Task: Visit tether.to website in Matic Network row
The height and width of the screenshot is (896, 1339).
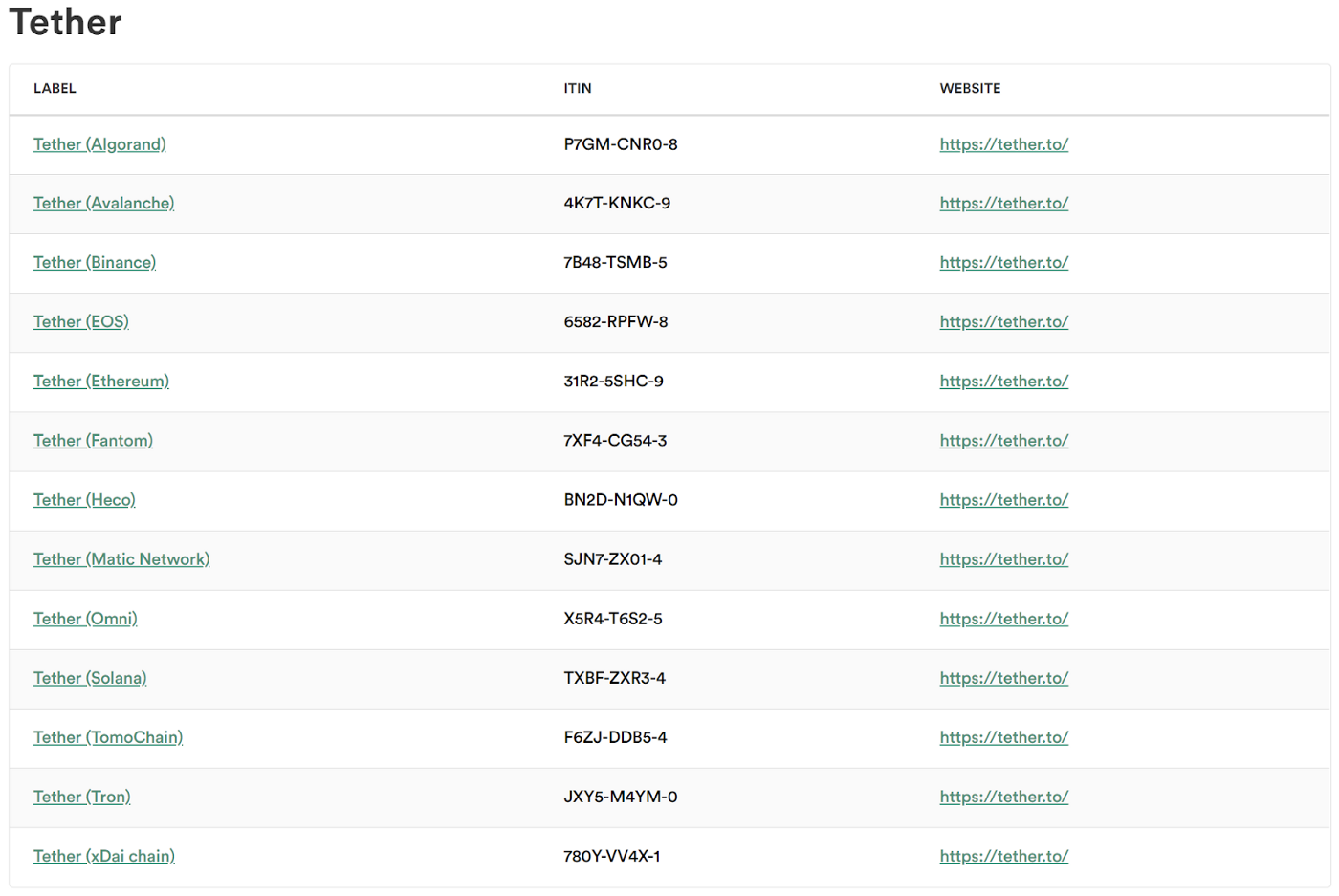Action: [x=1004, y=559]
